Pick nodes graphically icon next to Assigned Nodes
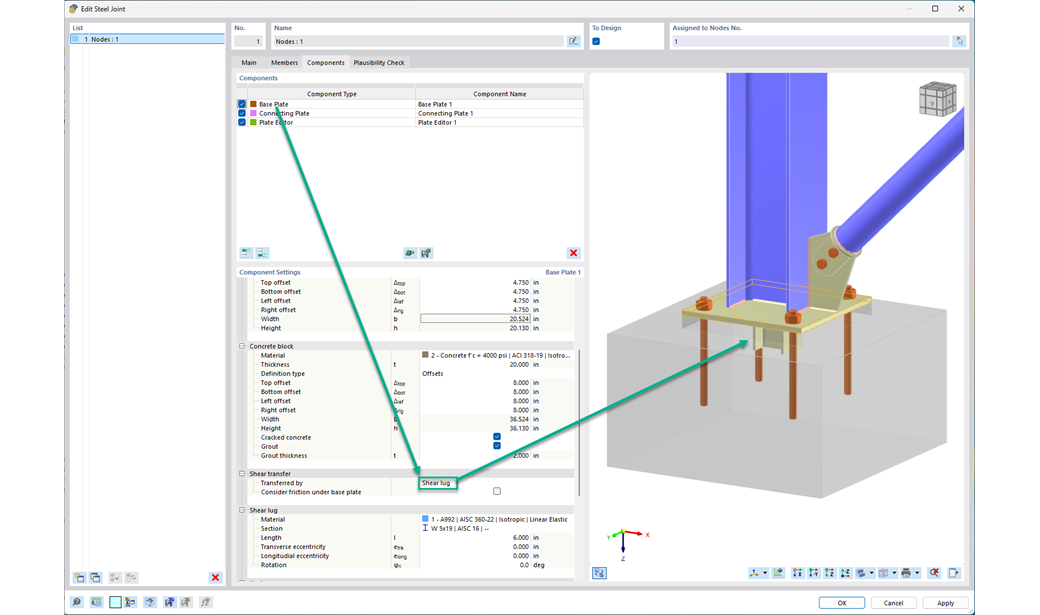This screenshot has height=615, width=1040. [959, 41]
